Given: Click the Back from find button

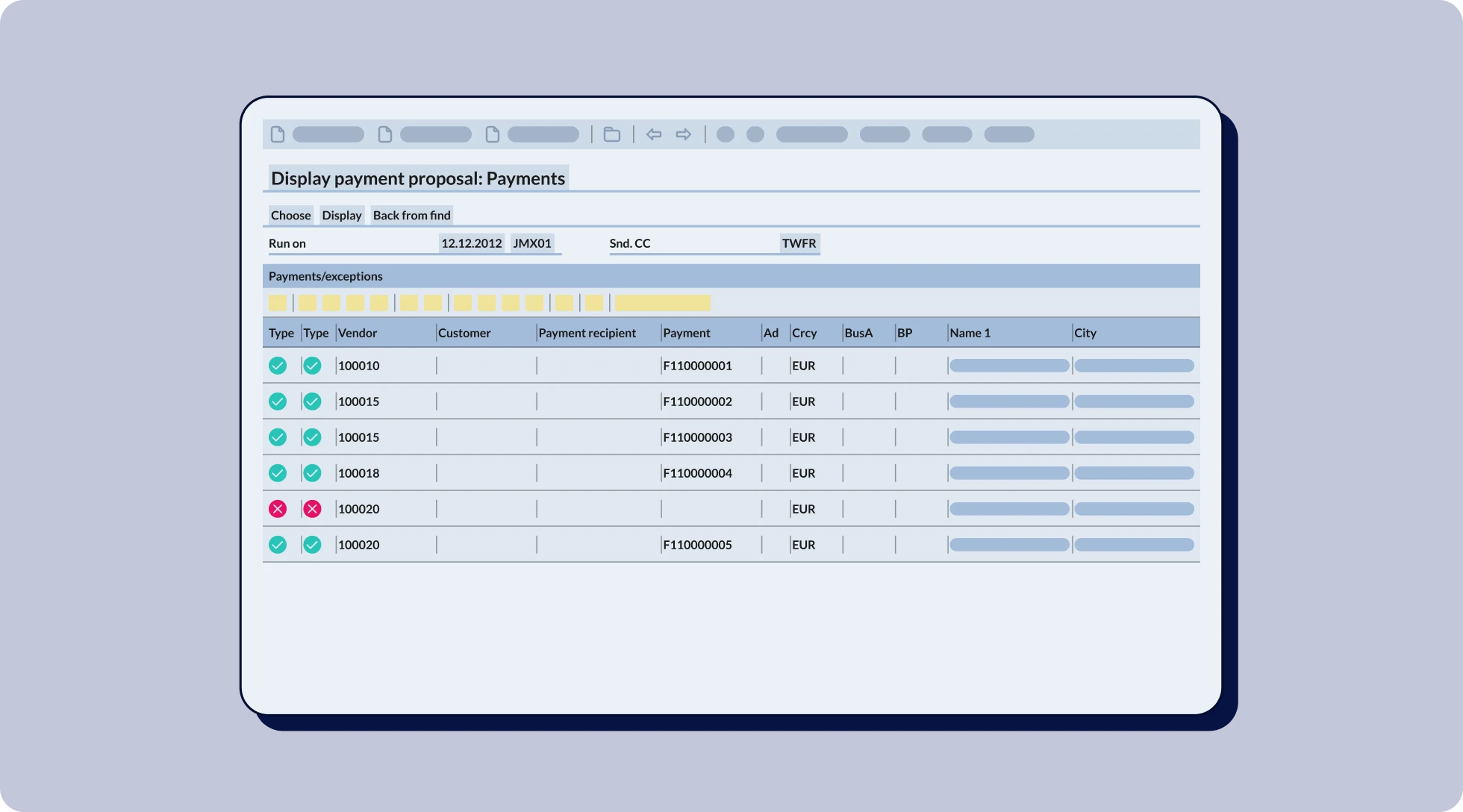Looking at the screenshot, I should tap(412, 215).
